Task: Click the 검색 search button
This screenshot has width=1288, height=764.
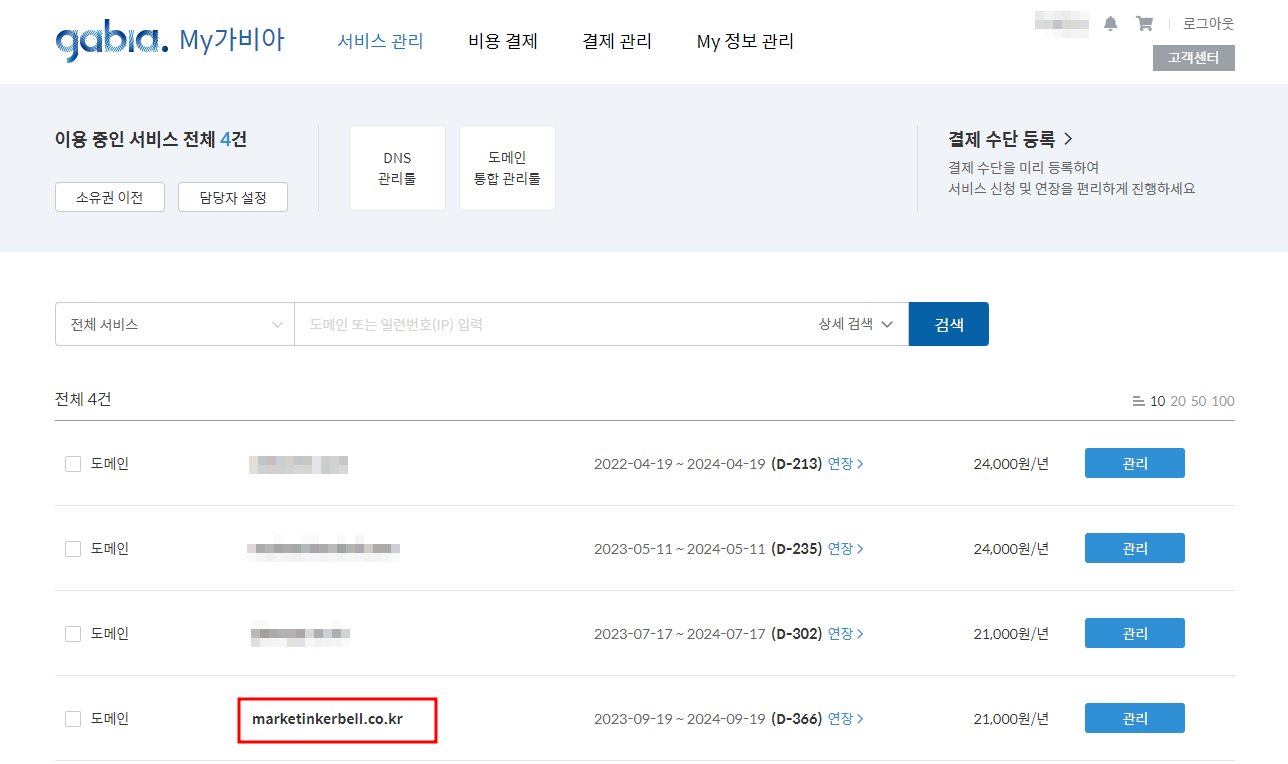Action: pyautogui.click(x=948, y=323)
